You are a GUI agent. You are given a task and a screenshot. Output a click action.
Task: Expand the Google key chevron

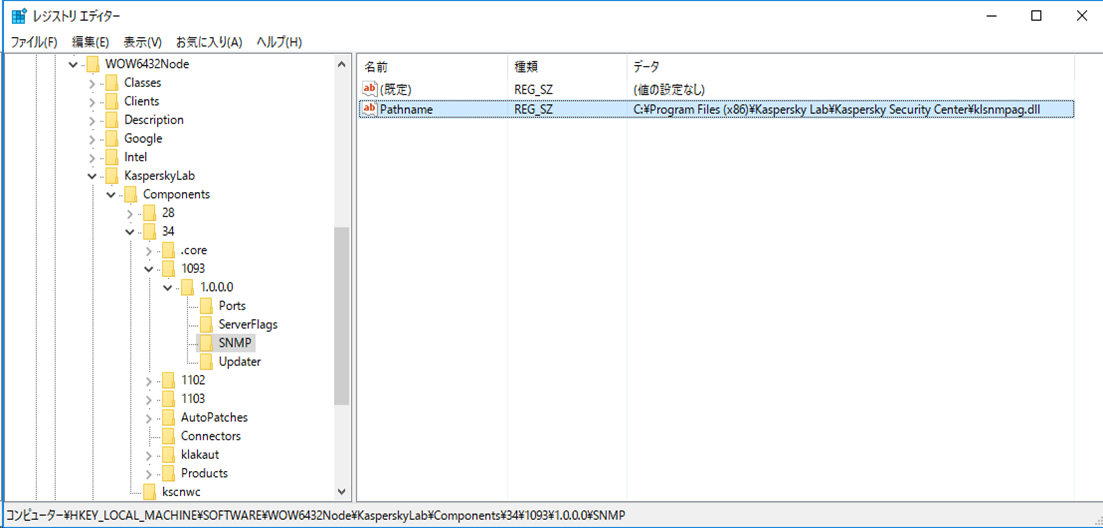tap(92, 139)
